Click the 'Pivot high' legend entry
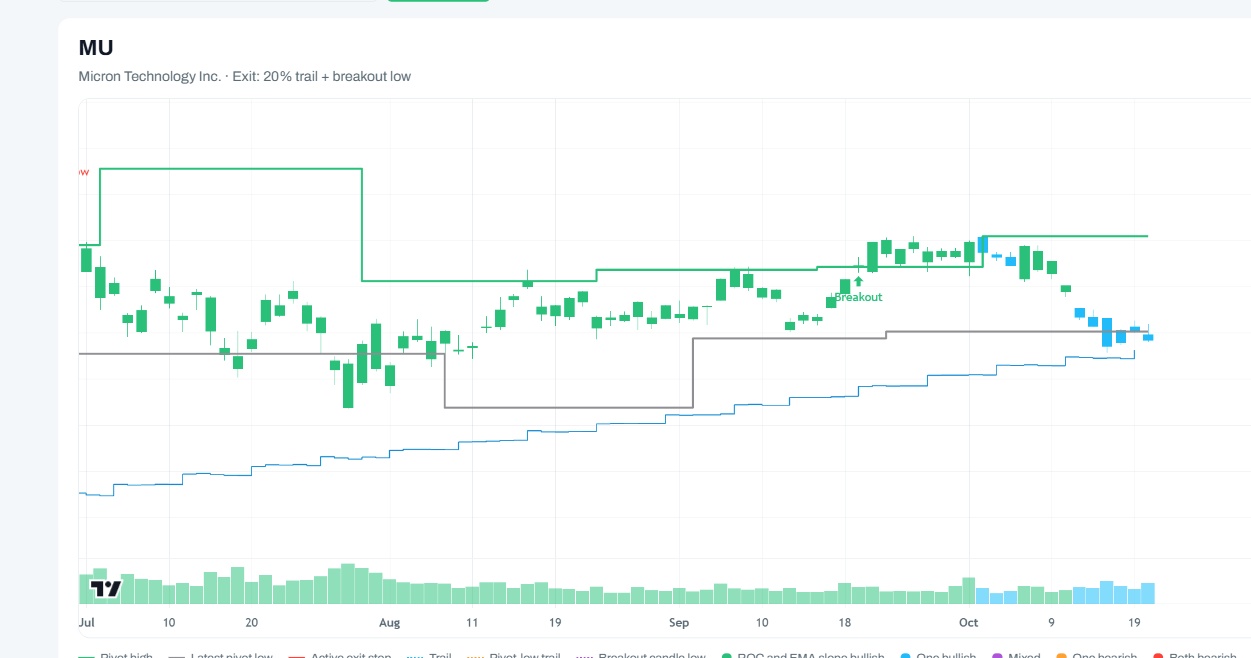 pyautogui.click(x=115, y=656)
